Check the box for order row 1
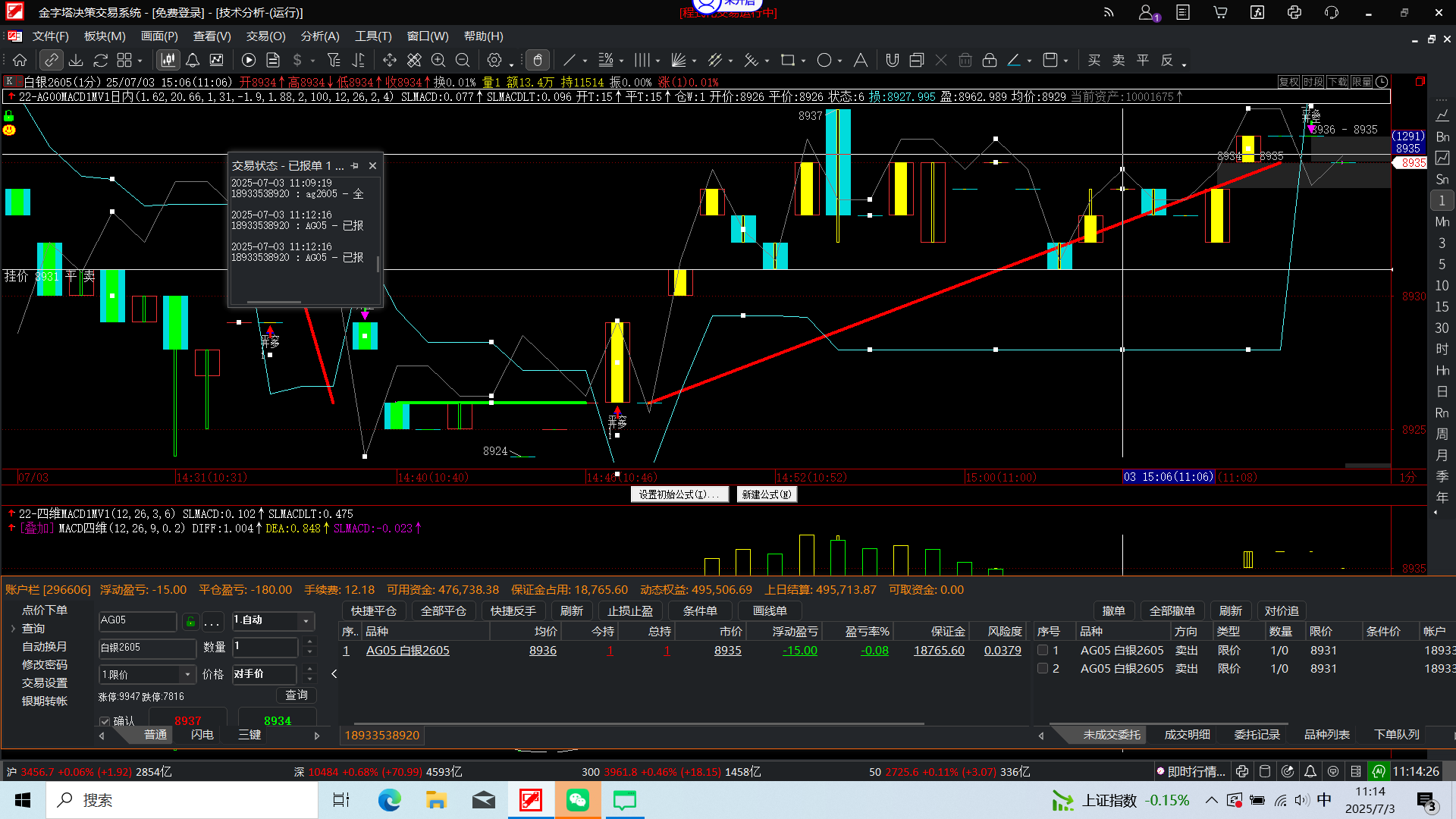The image size is (1456, 819). (x=1043, y=650)
